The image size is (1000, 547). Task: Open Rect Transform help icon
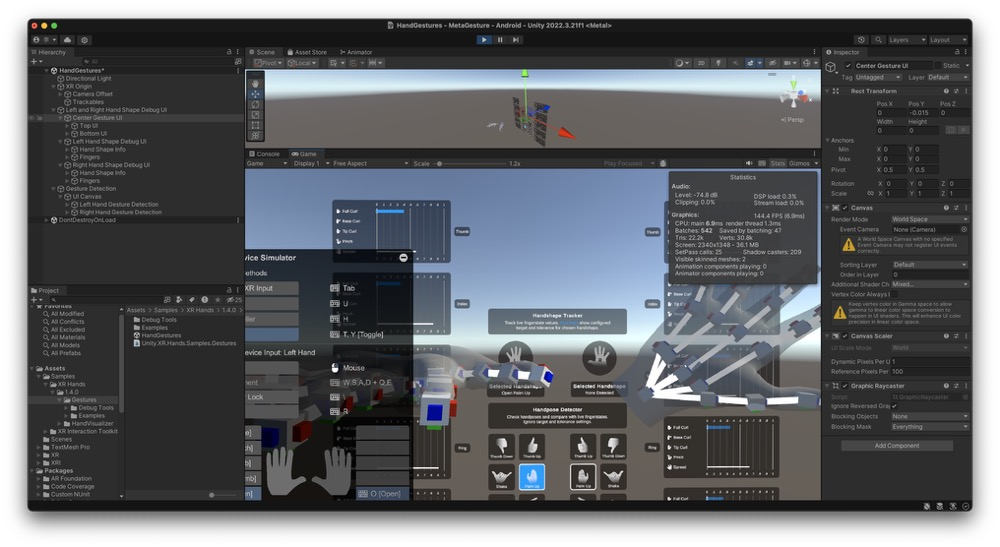(x=946, y=91)
